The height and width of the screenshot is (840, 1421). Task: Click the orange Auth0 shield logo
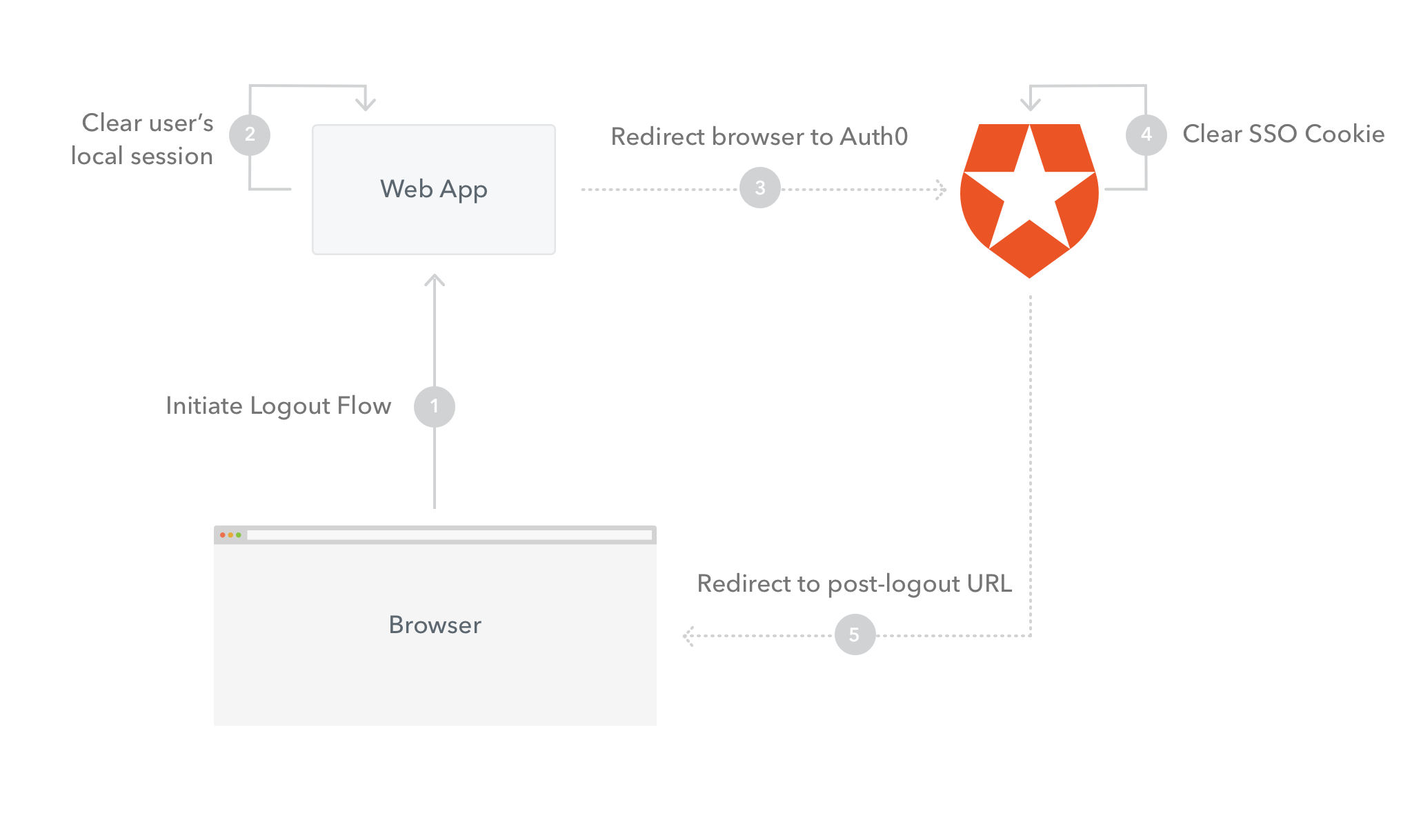click(1029, 201)
